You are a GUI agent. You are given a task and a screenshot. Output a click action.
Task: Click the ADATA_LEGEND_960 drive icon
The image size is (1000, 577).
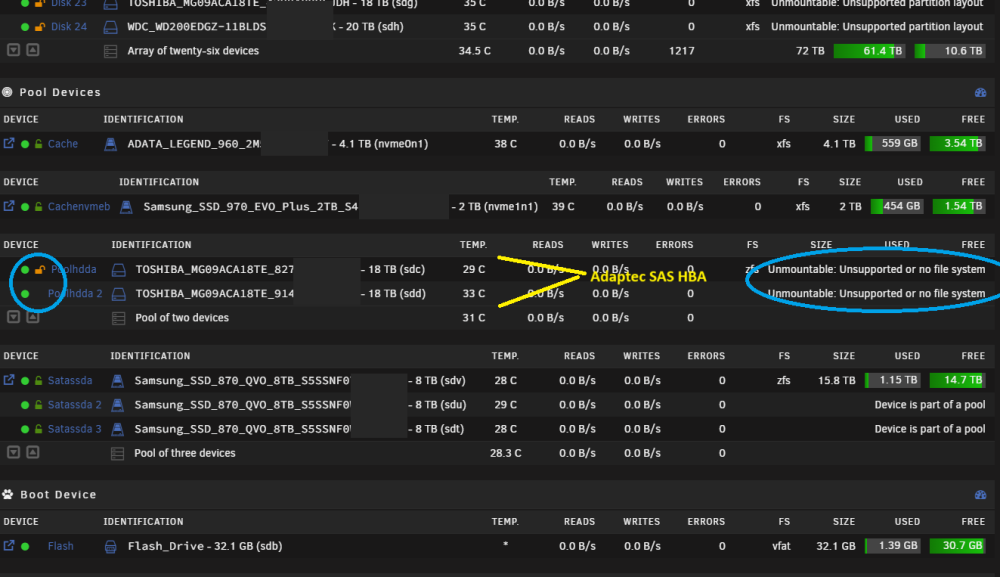(110, 144)
